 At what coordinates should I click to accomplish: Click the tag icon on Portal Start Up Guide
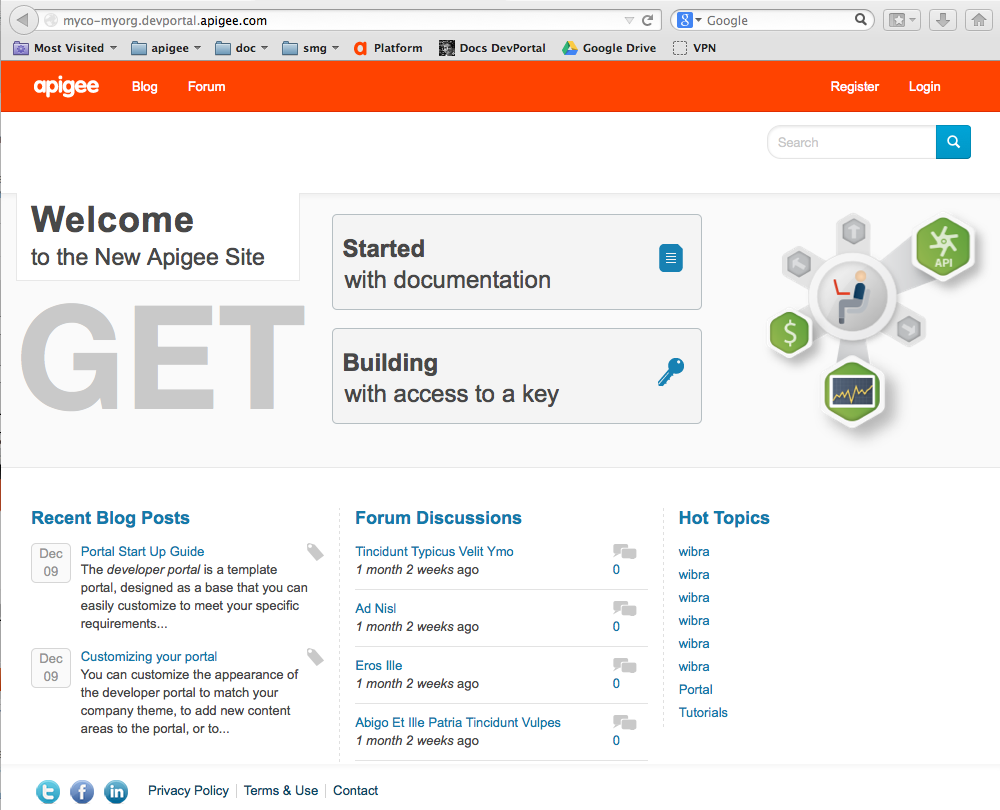[314, 551]
